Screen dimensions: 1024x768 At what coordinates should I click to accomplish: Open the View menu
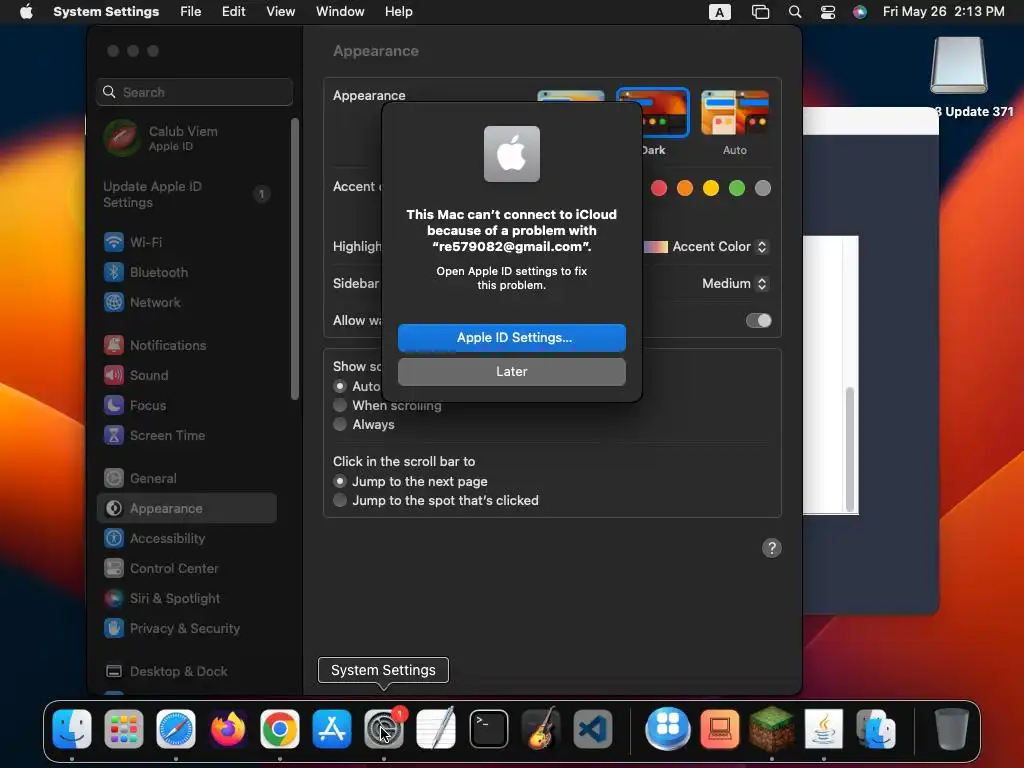click(x=280, y=12)
